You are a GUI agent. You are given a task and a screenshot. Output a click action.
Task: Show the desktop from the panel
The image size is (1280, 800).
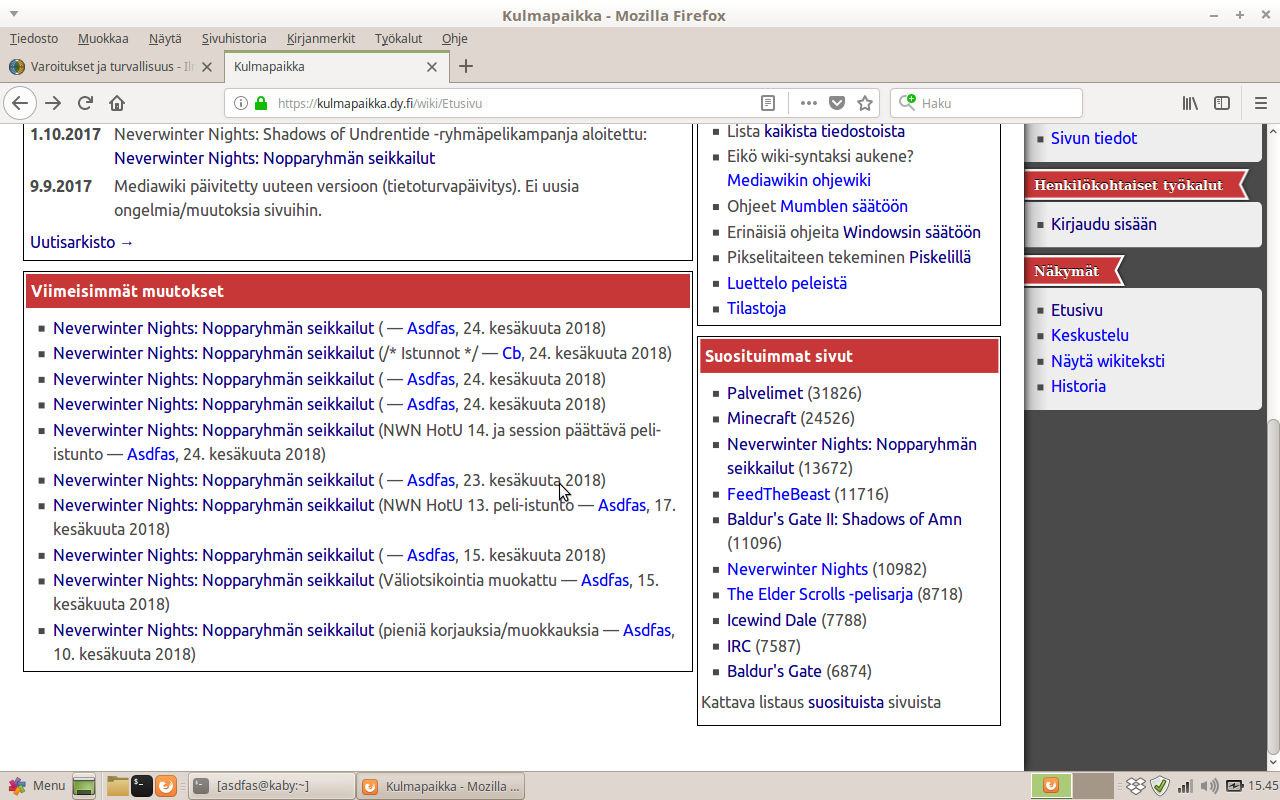coord(84,786)
